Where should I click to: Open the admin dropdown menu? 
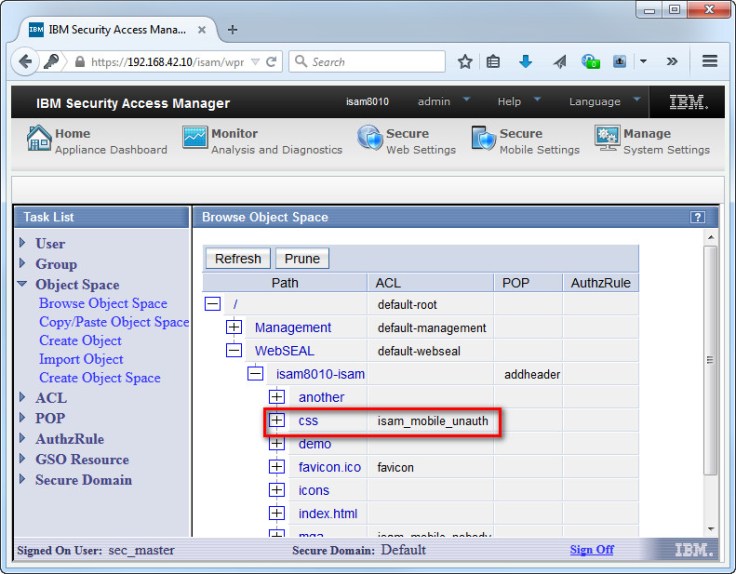click(x=441, y=102)
